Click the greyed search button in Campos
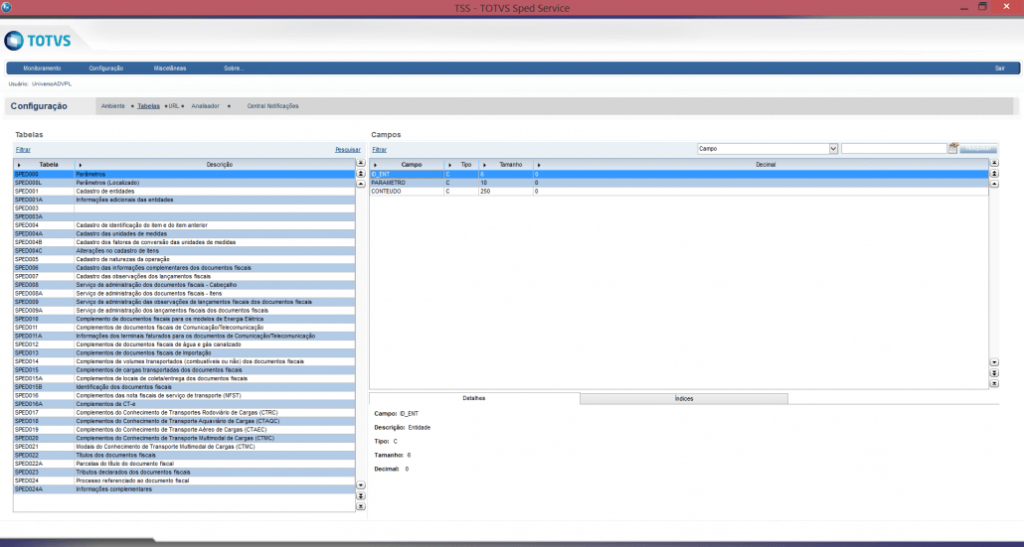Screen dimensions: 1024x547 click(x=978, y=149)
